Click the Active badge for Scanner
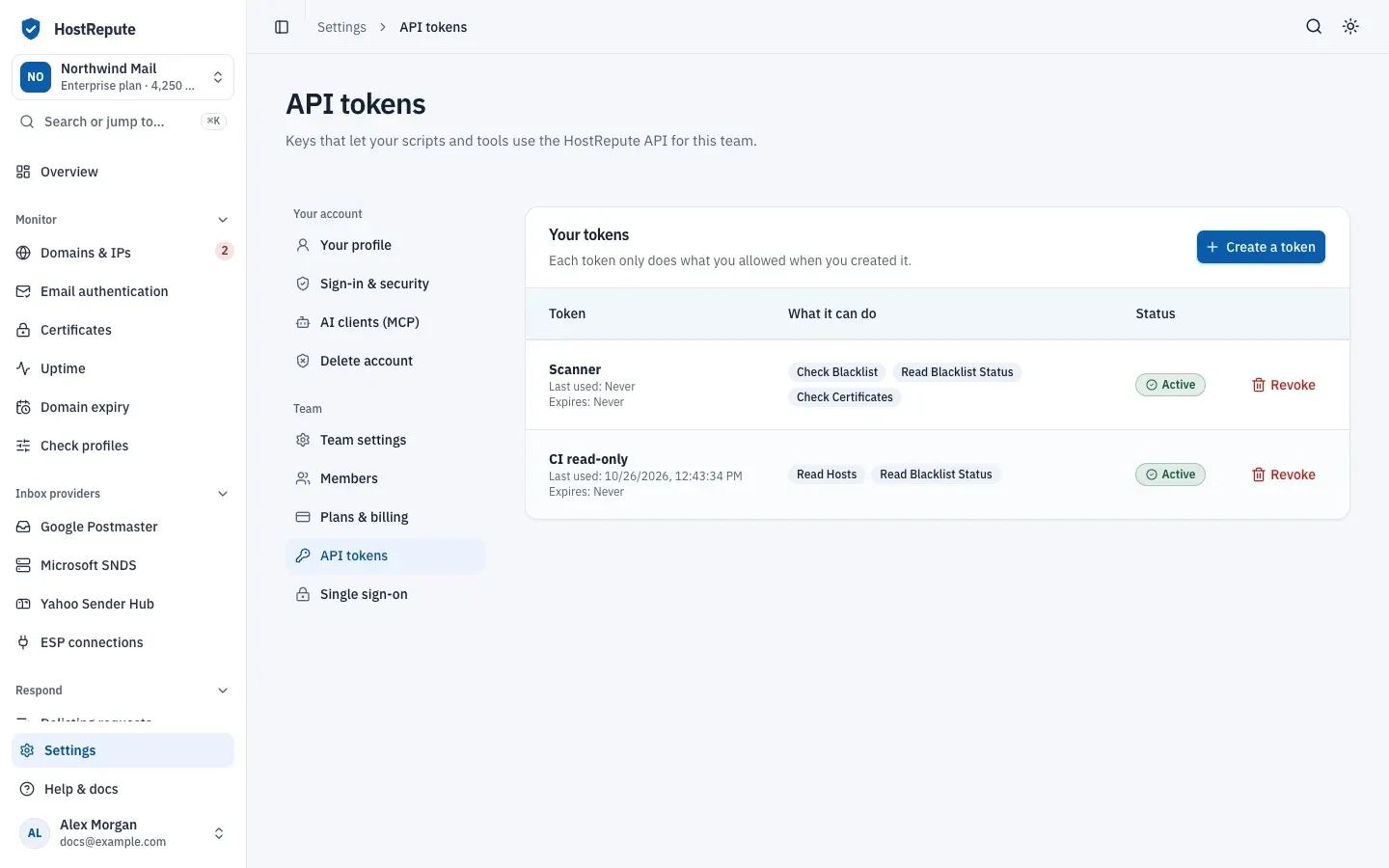The image size is (1389, 868). point(1170,385)
